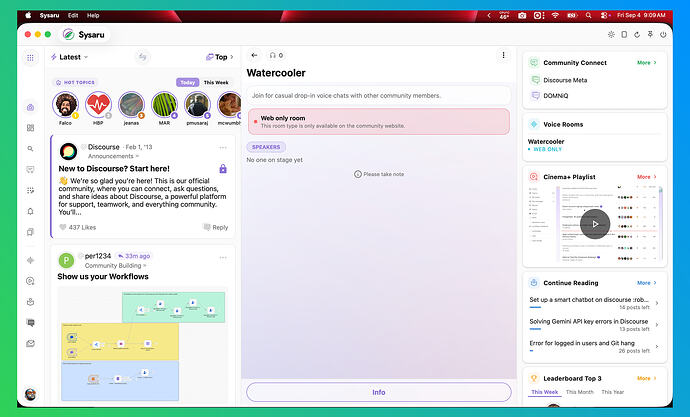Open the grid apps menu icon
Screen dimensions: 690x417
[30, 58]
